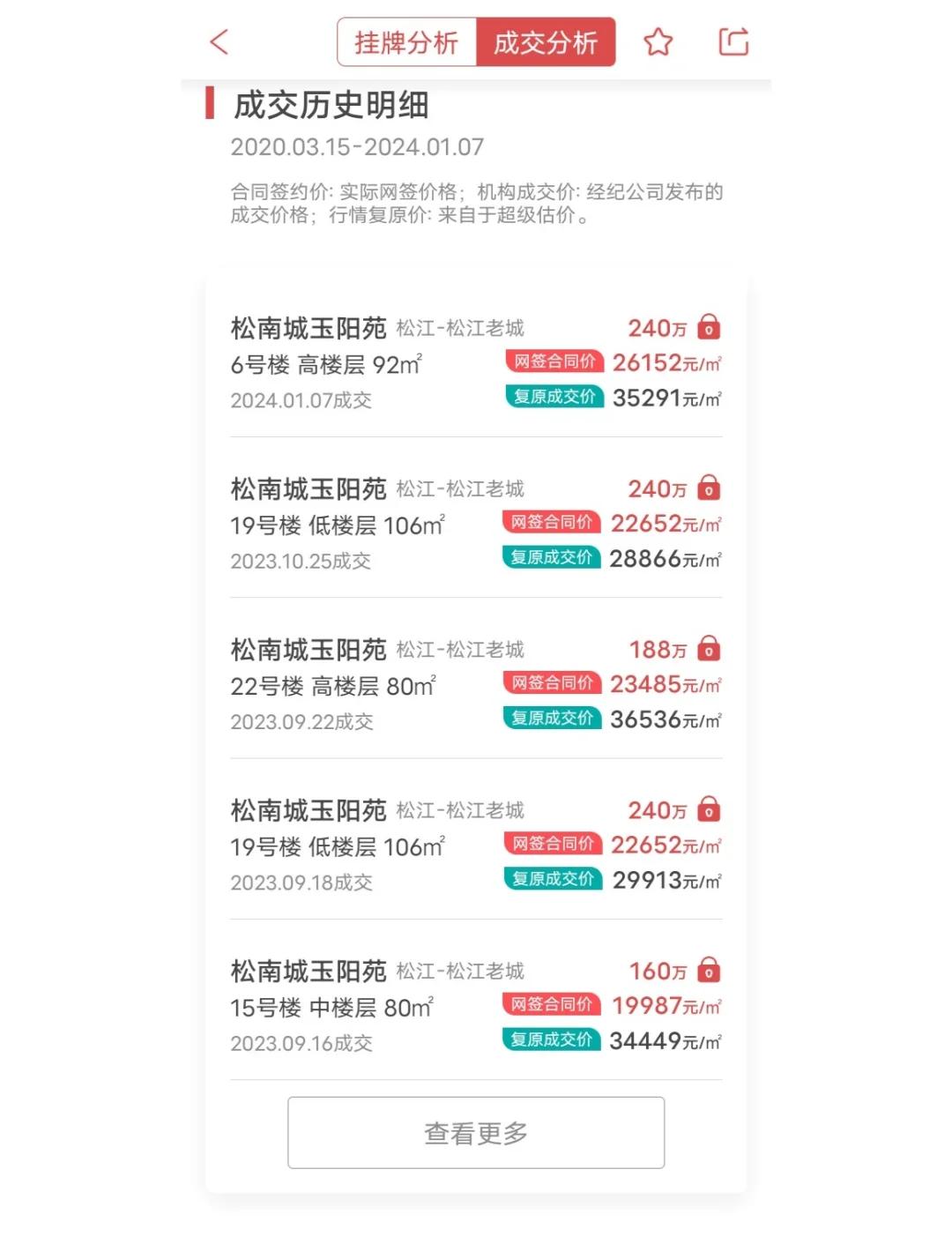Open the 6号楼 高楼层 92㎡ listing
This screenshot has width=952, height=1244.
point(476,363)
